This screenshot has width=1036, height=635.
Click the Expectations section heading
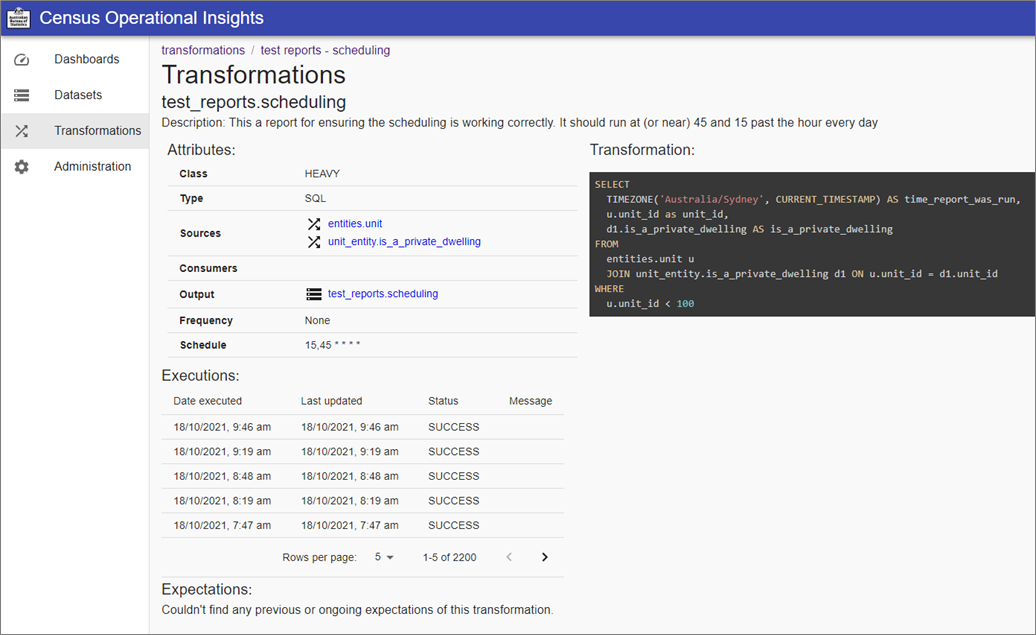click(207, 589)
